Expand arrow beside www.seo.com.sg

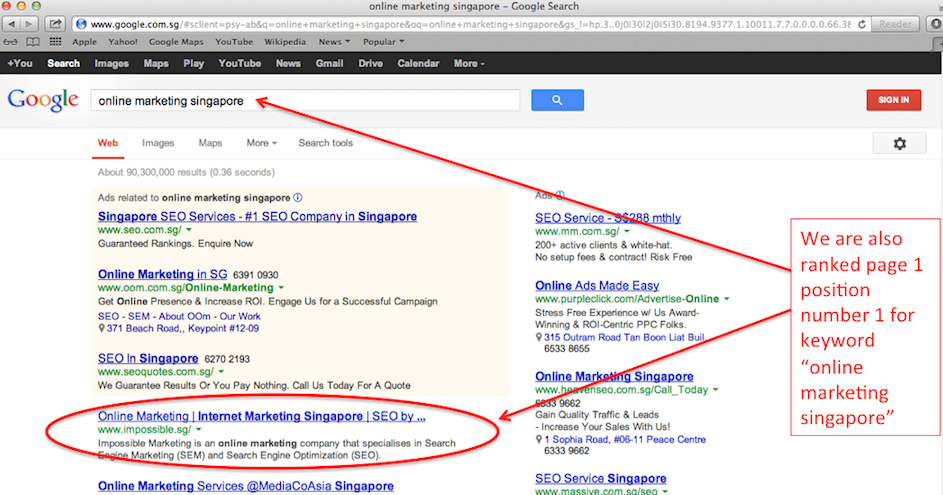(189, 230)
